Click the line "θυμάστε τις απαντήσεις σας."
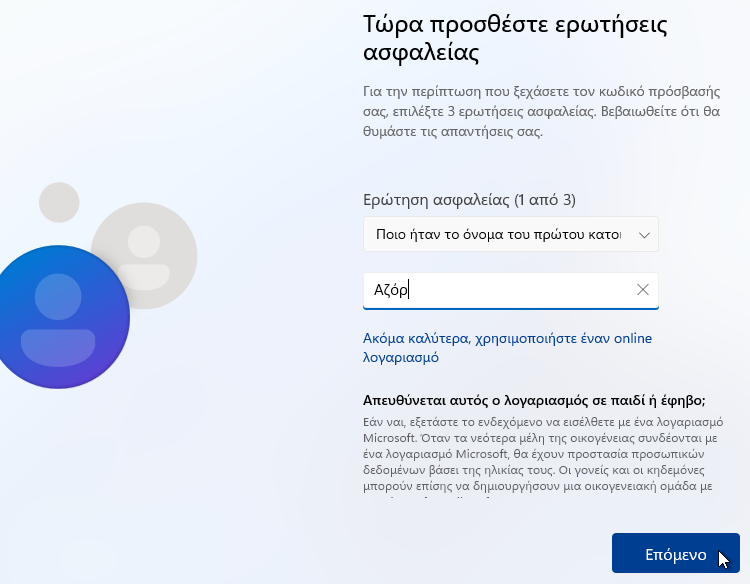The width and height of the screenshot is (750, 584). click(453, 132)
